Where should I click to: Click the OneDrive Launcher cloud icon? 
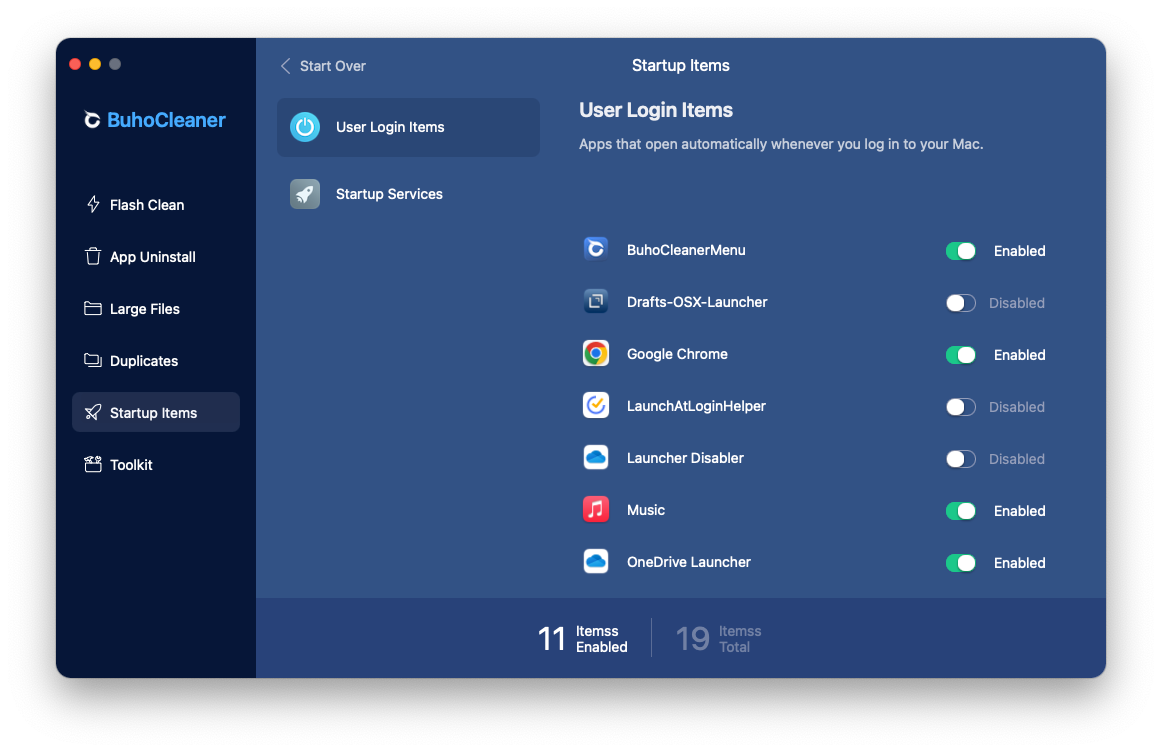coord(596,561)
